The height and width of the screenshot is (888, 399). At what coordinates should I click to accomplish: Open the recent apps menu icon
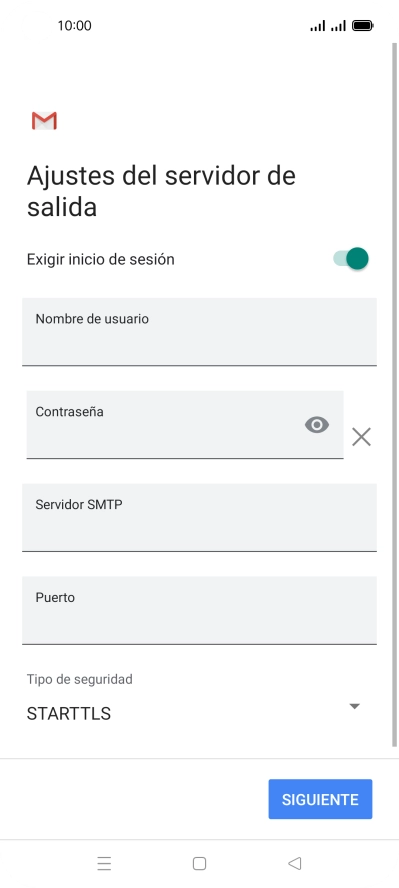104,863
